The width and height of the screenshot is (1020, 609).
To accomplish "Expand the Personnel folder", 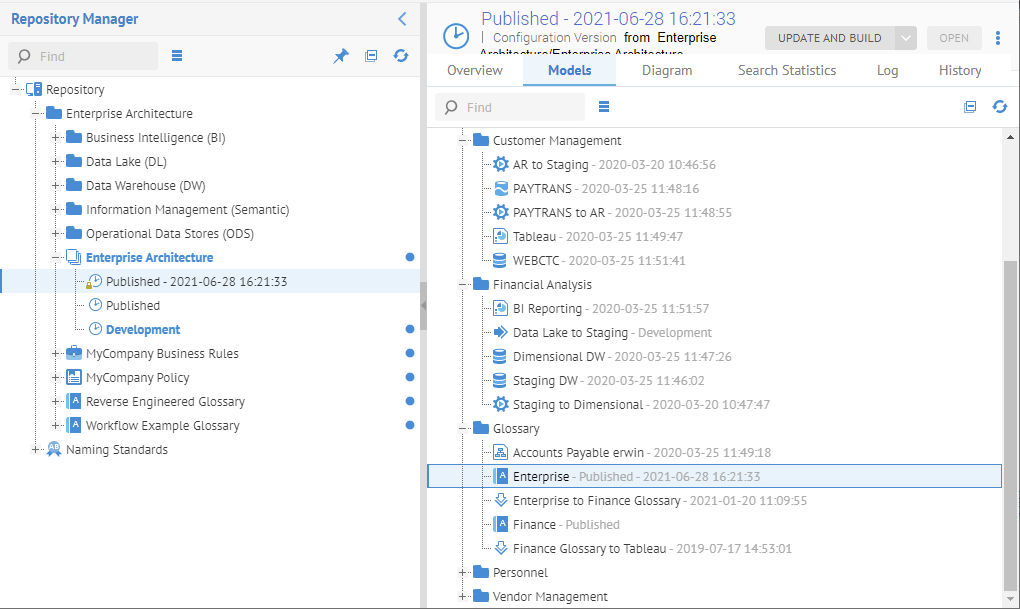I will point(464,573).
